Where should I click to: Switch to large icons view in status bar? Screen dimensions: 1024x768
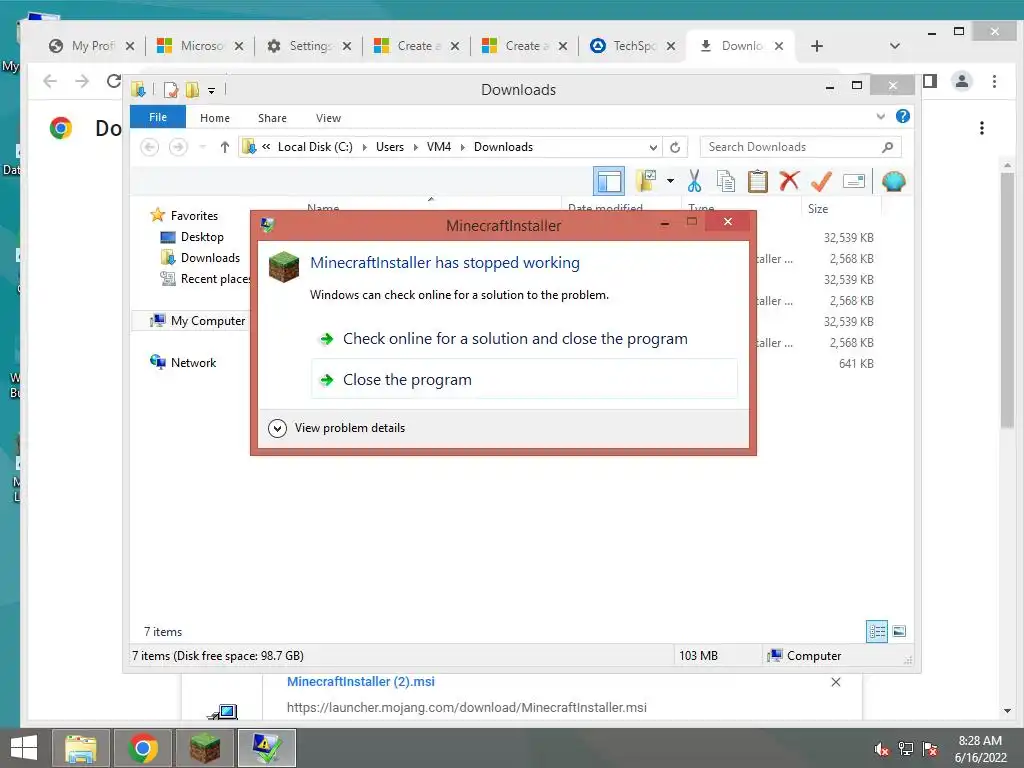(x=899, y=632)
